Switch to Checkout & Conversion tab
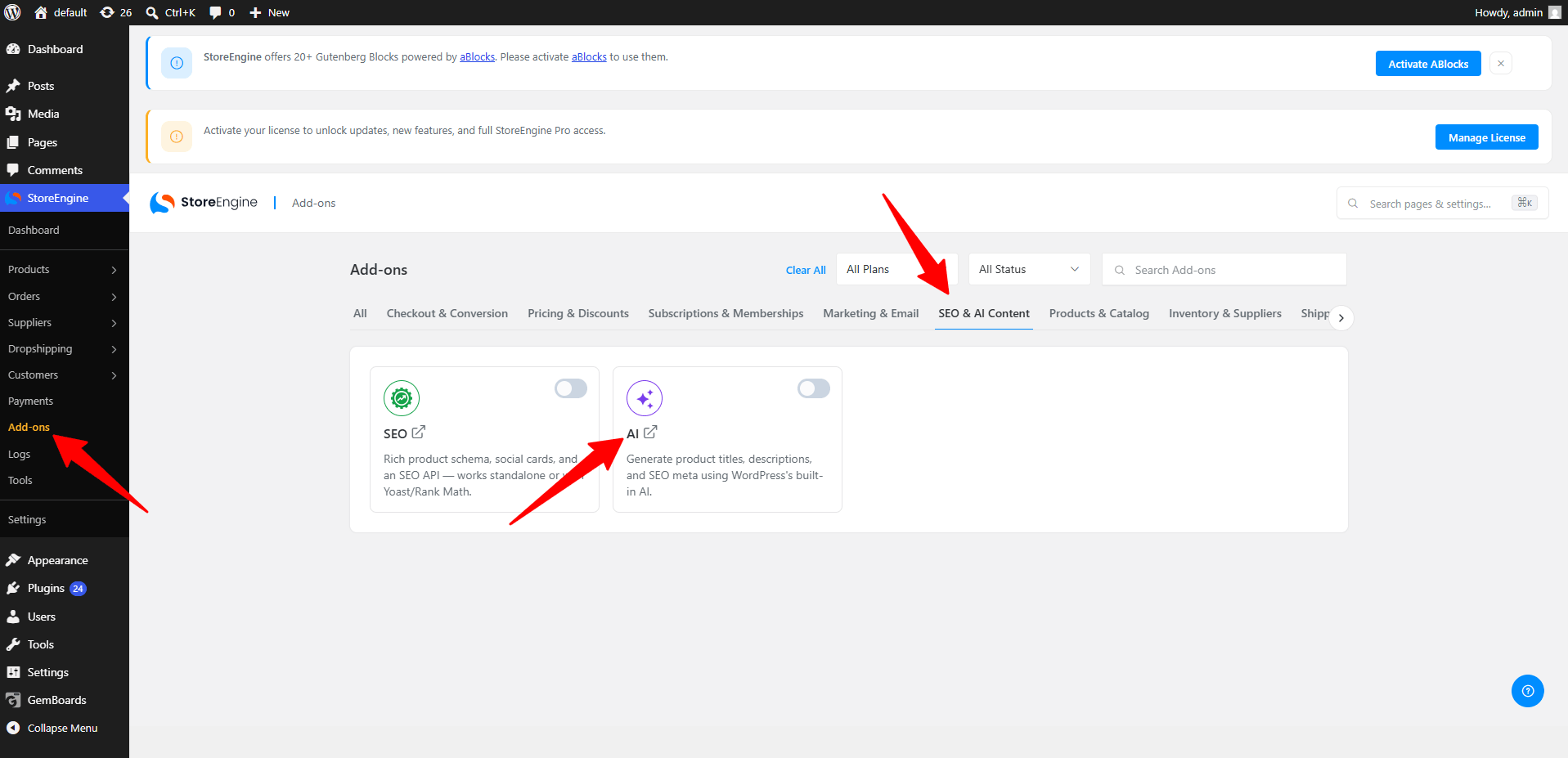The image size is (1568, 758). tap(447, 313)
